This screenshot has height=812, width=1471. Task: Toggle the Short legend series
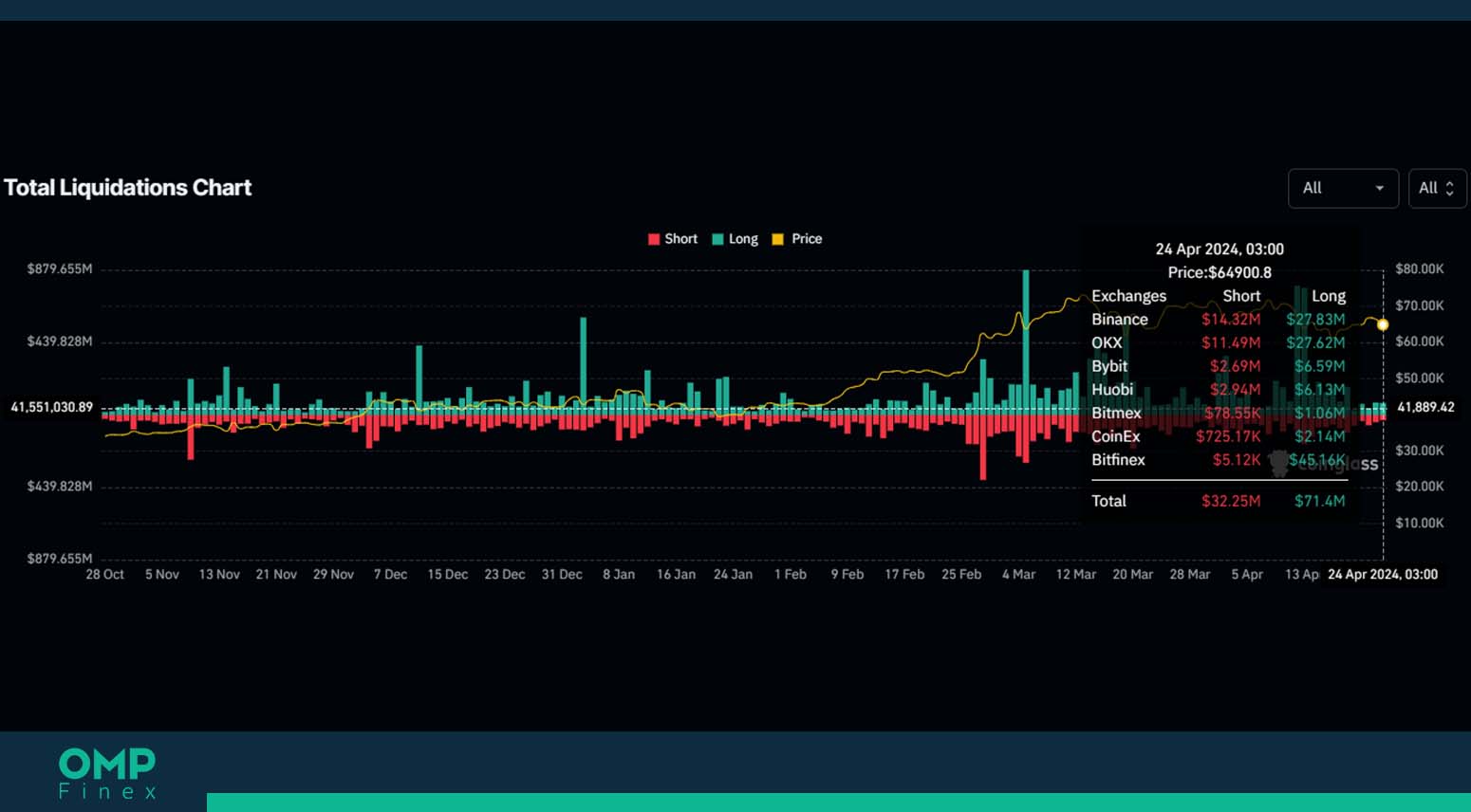pyautogui.click(x=673, y=239)
